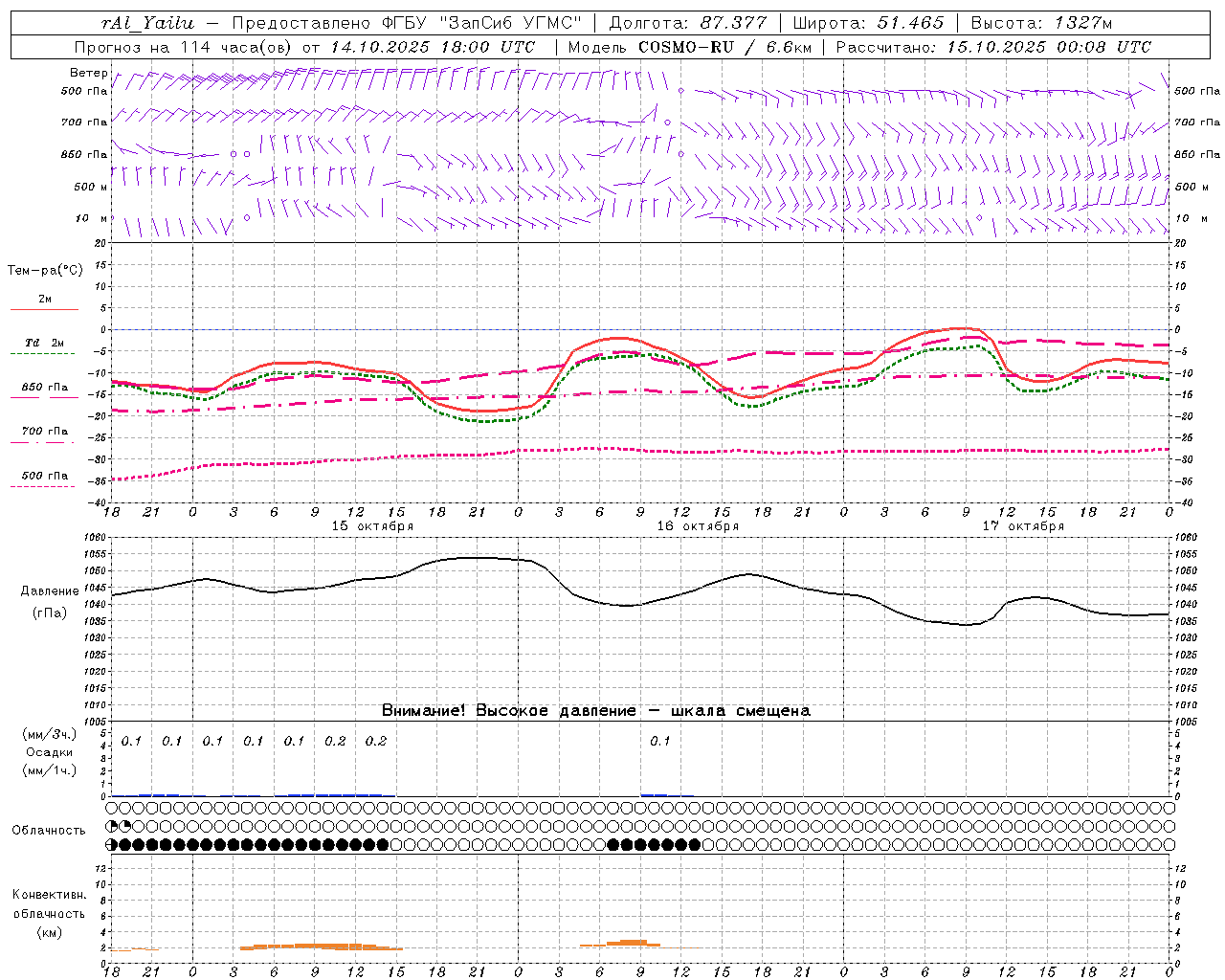Click the 'Td 2м' dew point legend entry
Image resolution: width=1225 pixels, height=980 pixels.
coord(45,343)
